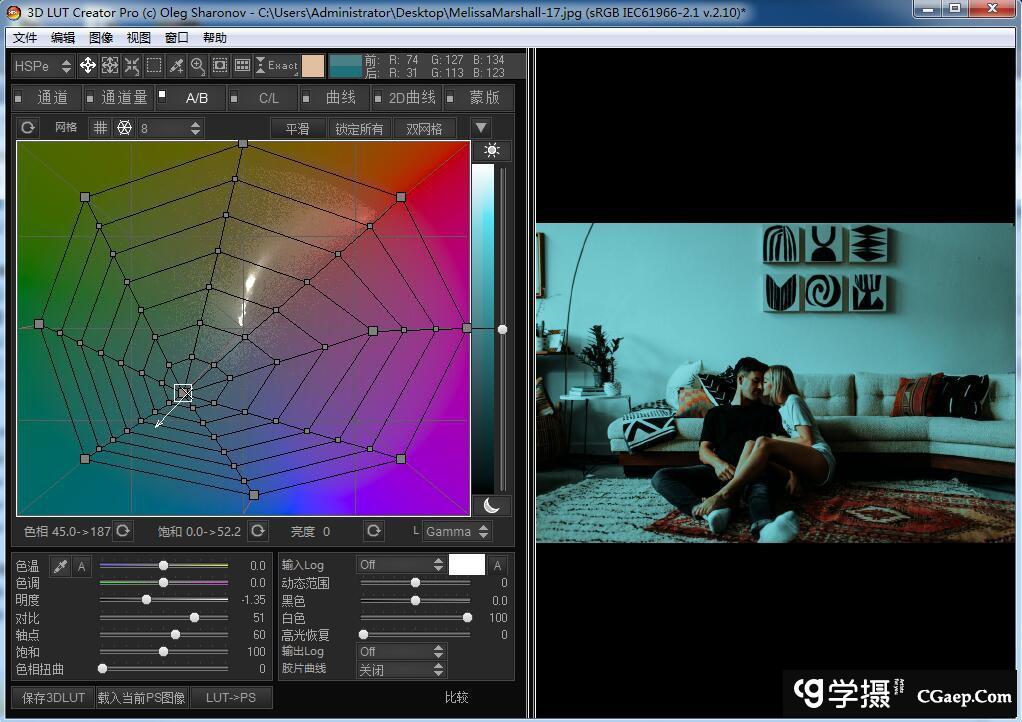
Task: Click the 保存3DLUT button
Action: (52, 697)
